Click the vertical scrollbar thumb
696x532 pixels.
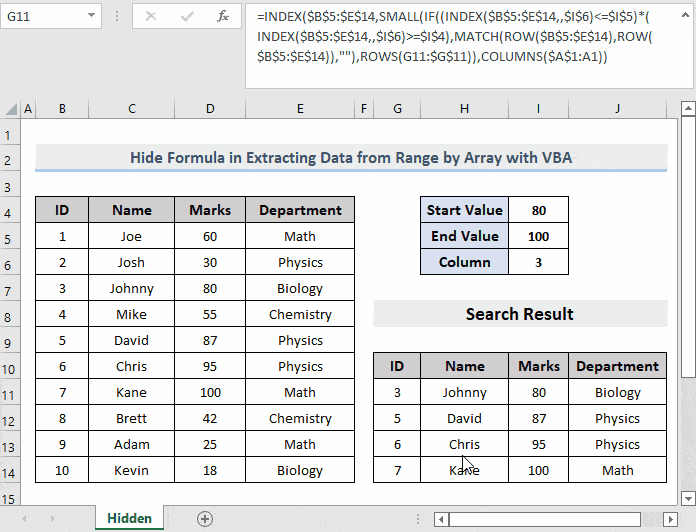pos(688,247)
